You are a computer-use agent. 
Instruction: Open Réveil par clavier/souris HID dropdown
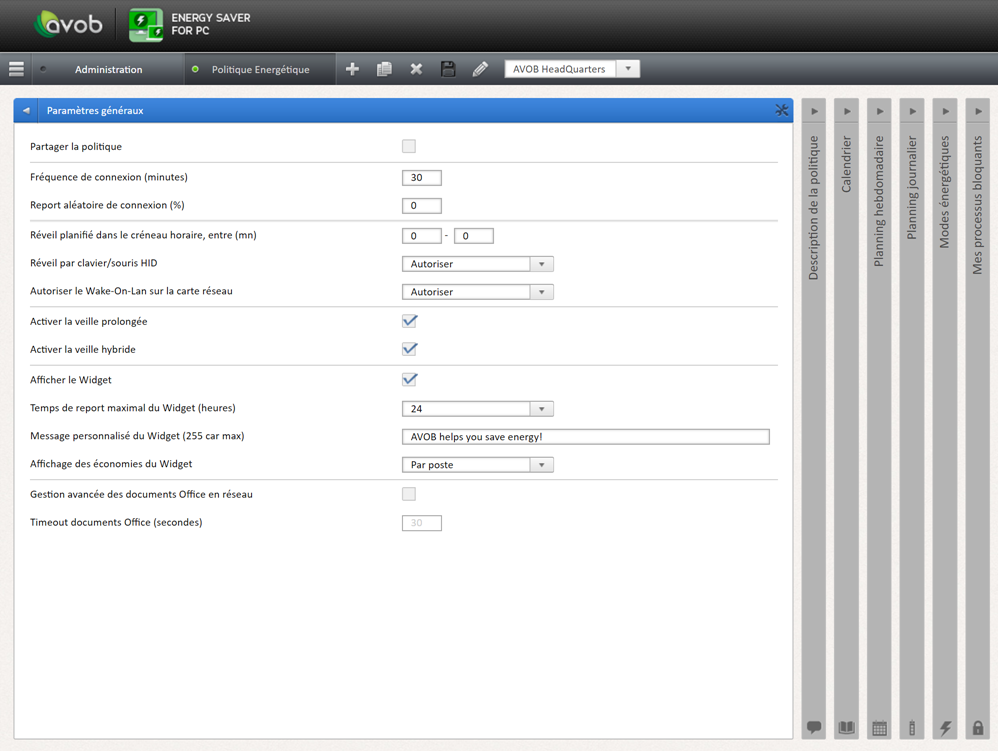(477, 263)
